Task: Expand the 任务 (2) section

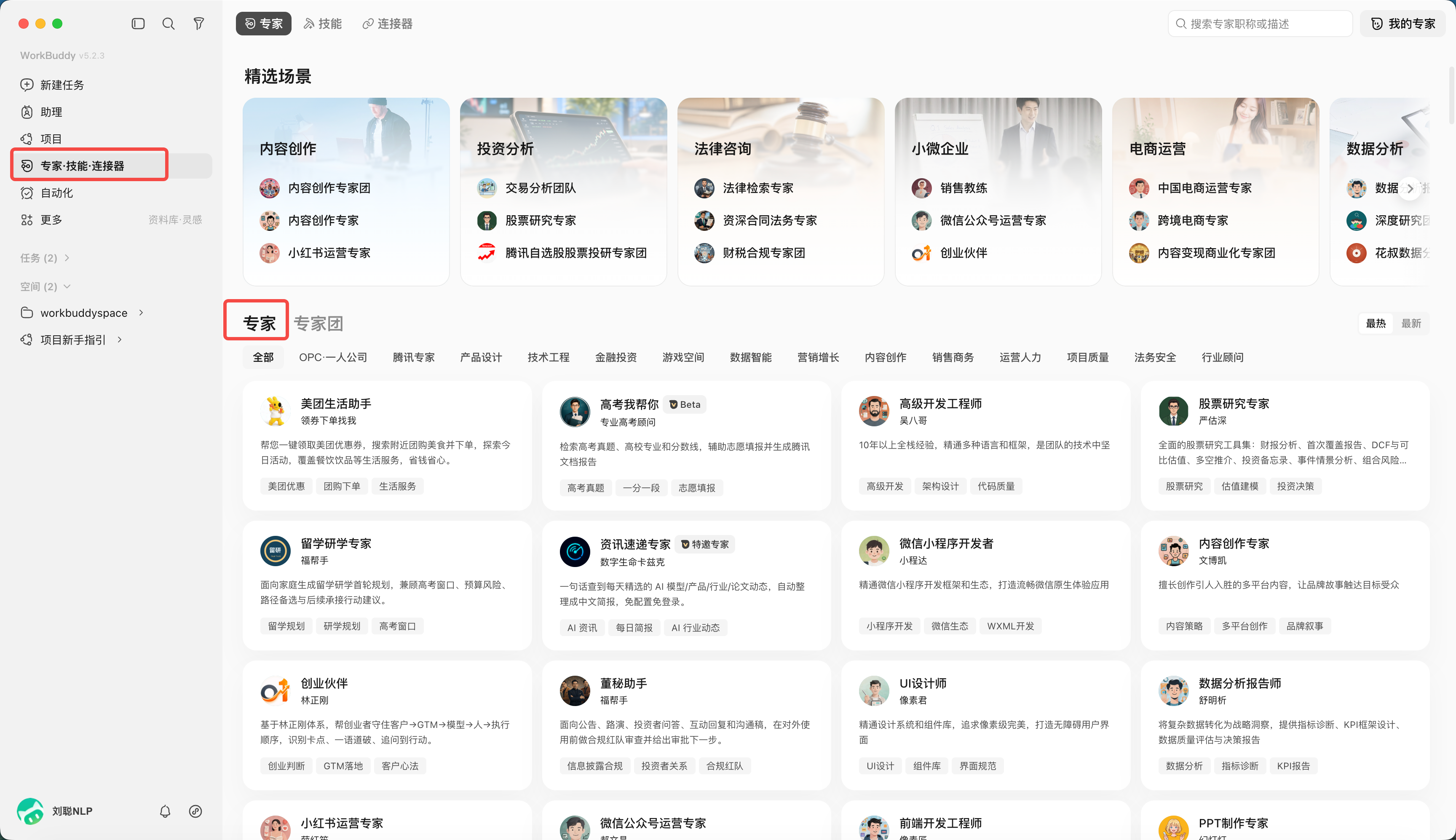Action: coord(45,258)
